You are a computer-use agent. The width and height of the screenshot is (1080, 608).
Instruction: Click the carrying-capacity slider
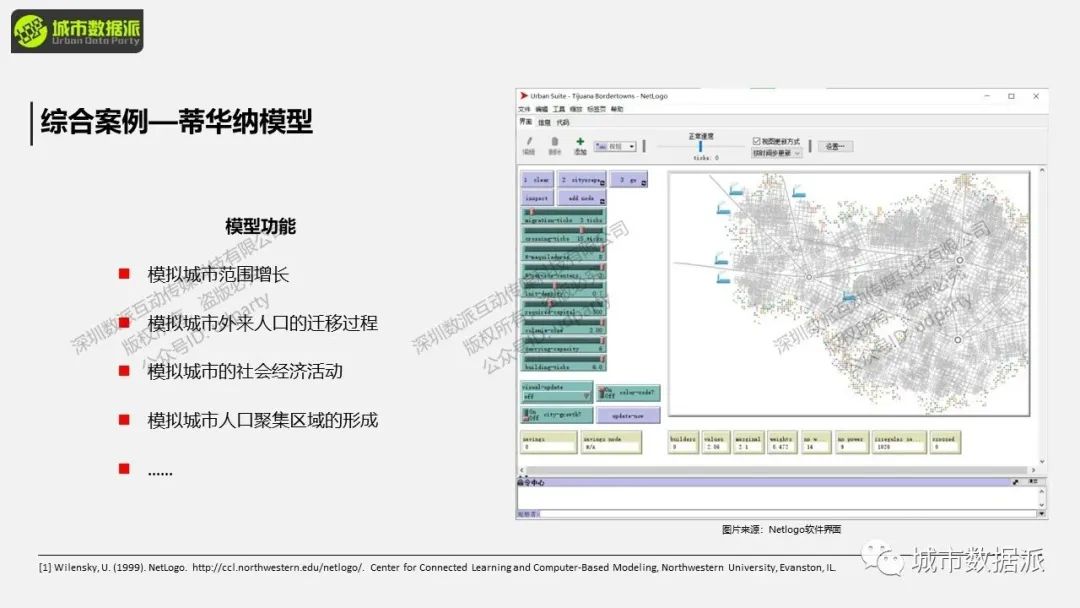tap(563, 345)
